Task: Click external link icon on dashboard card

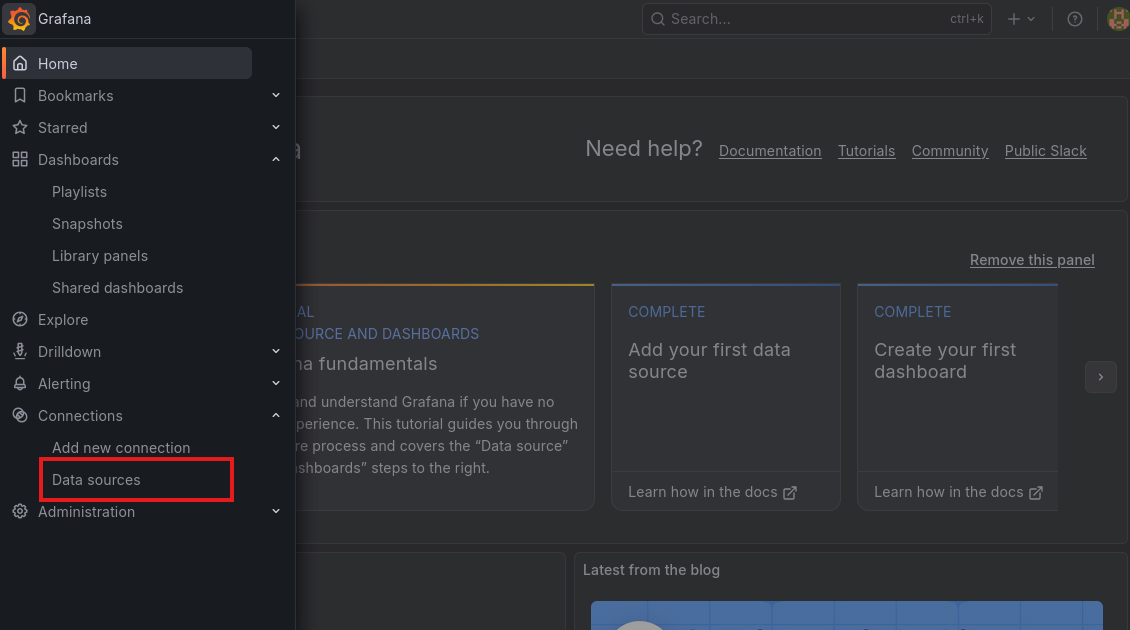Action: pos(1036,493)
